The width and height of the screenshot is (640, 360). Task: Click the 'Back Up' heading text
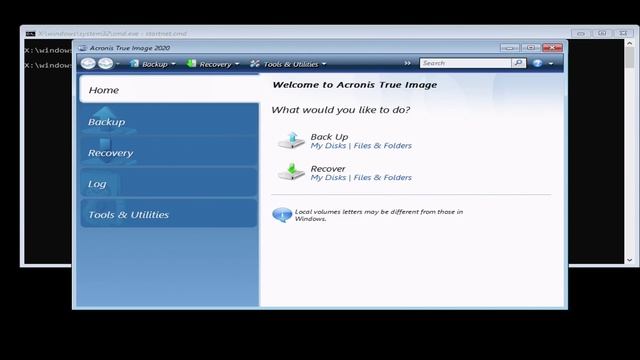(329, 137)
